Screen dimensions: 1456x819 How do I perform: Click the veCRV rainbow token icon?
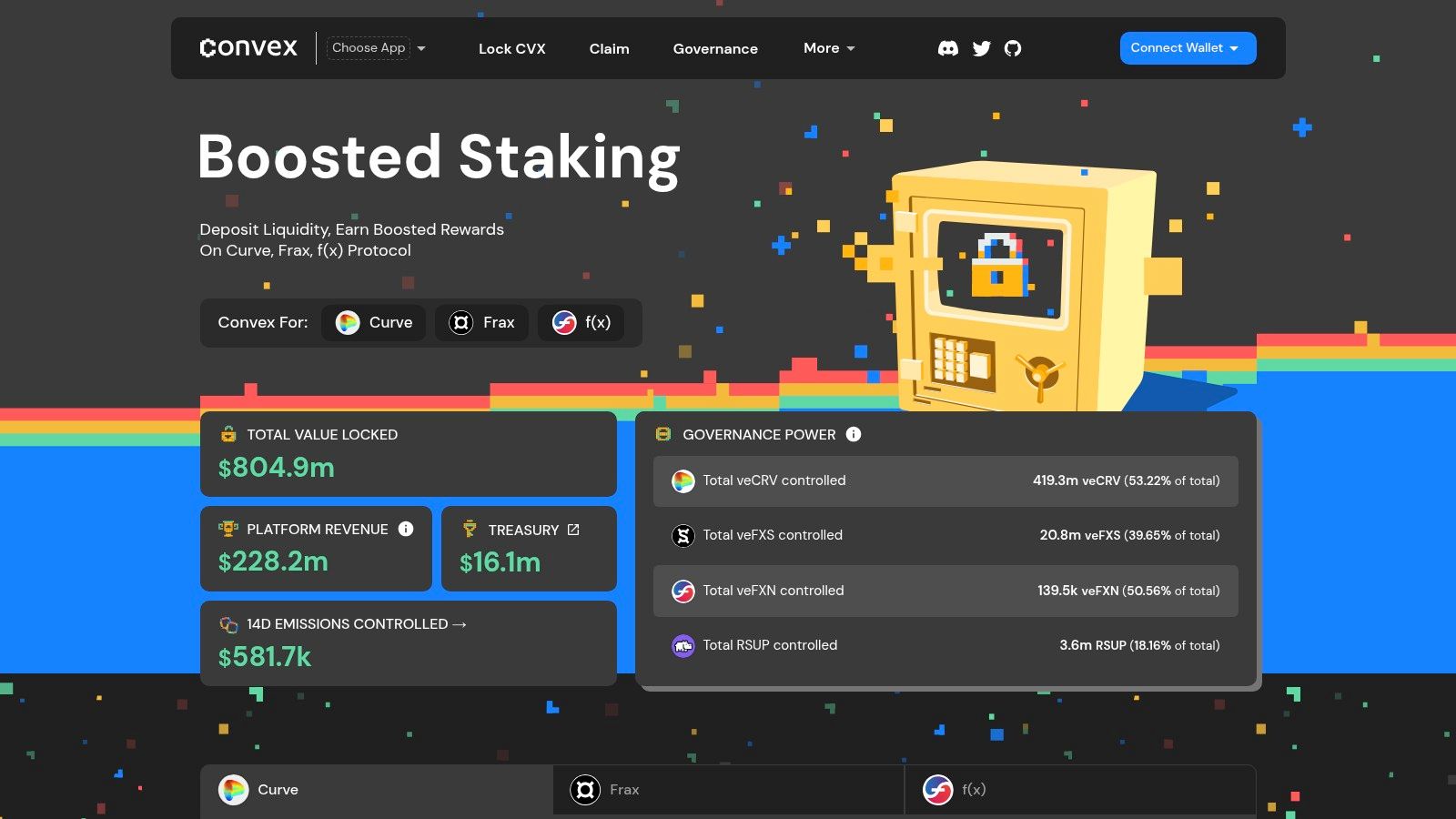pyautogui.click(x=683, y=481)
